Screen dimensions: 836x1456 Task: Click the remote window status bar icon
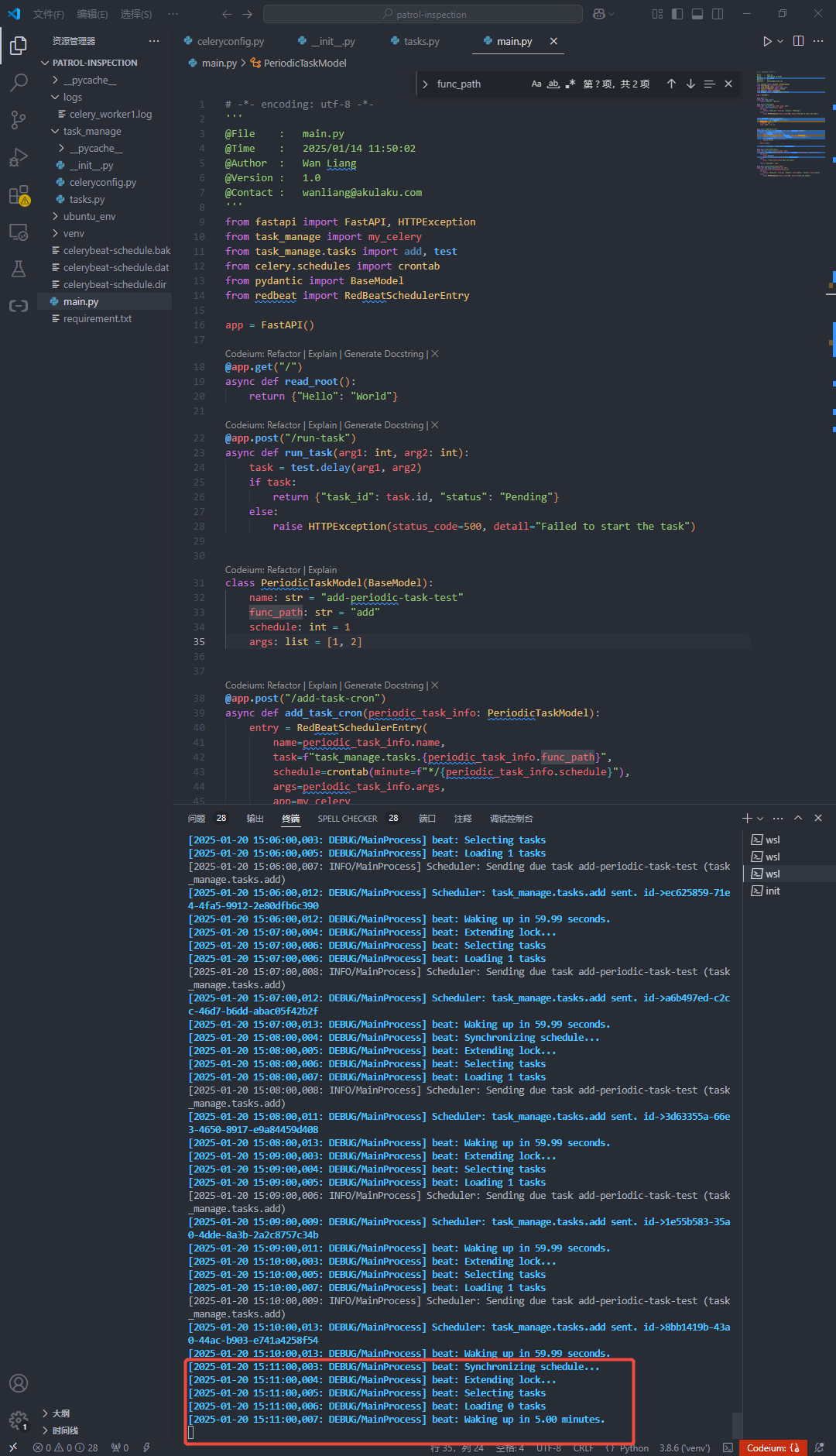13,1447
